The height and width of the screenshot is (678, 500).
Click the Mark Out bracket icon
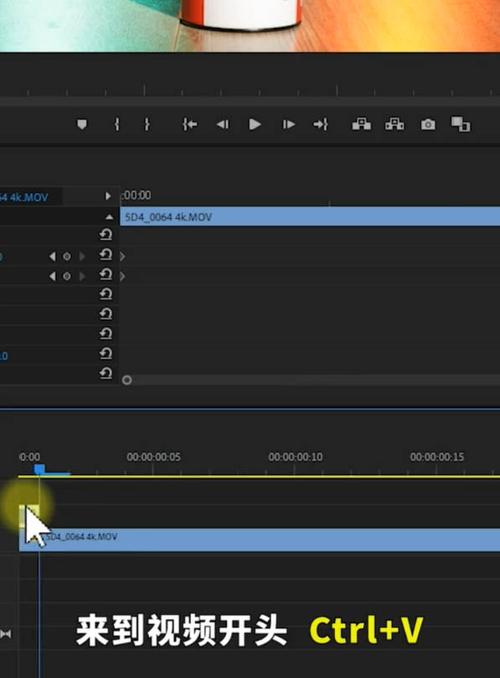pyautogui.click(x=147, y=125)
